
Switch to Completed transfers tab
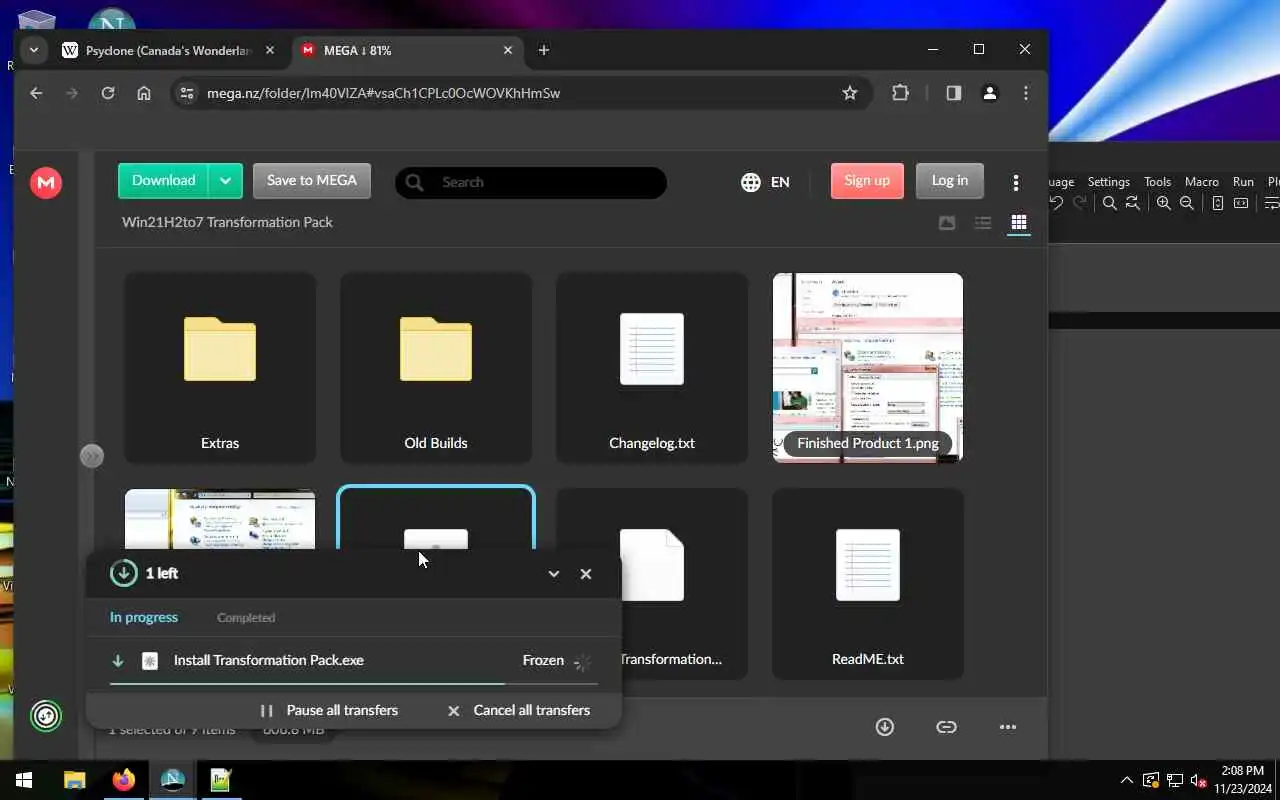pyautogui.click(x=246, y=618)
